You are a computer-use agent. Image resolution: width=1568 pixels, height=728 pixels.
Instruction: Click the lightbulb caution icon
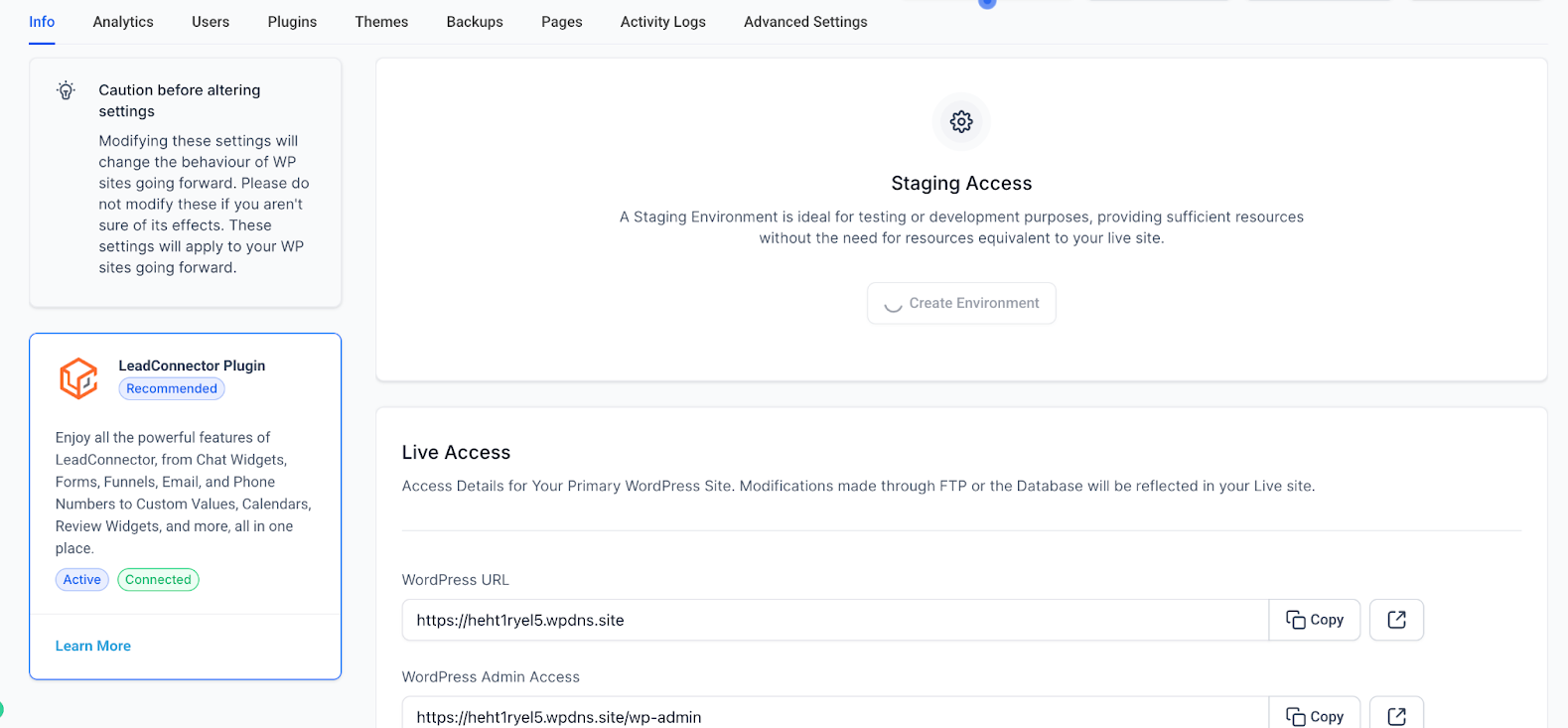(66, 89)
